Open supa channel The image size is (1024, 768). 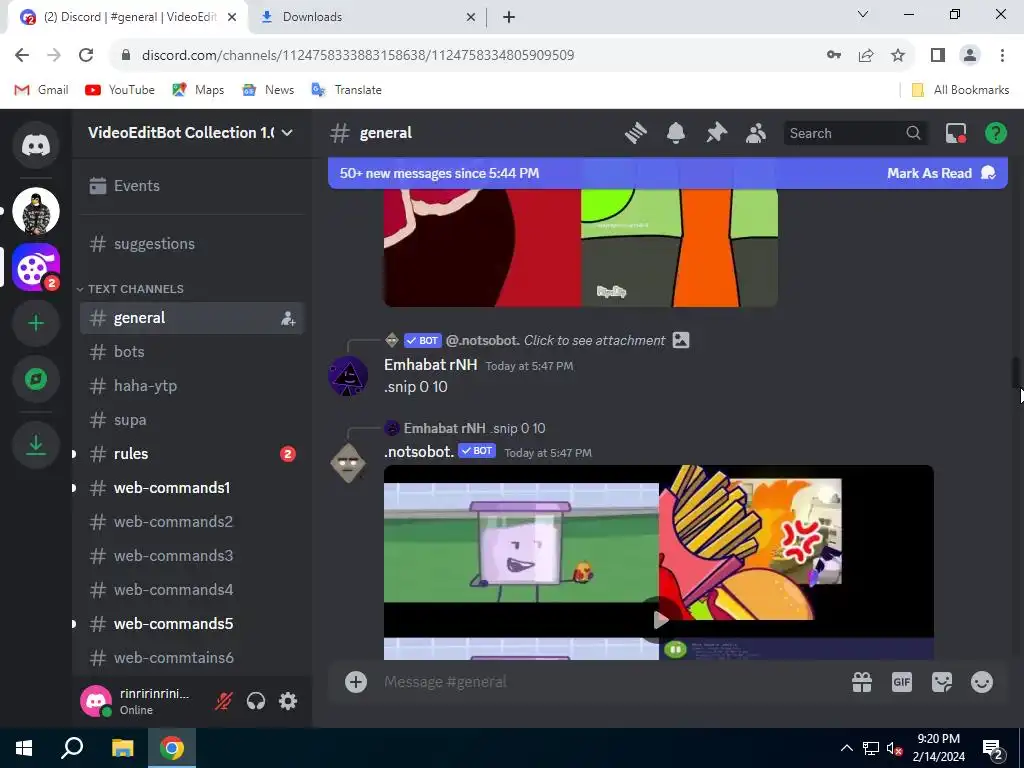click(192, 420)
